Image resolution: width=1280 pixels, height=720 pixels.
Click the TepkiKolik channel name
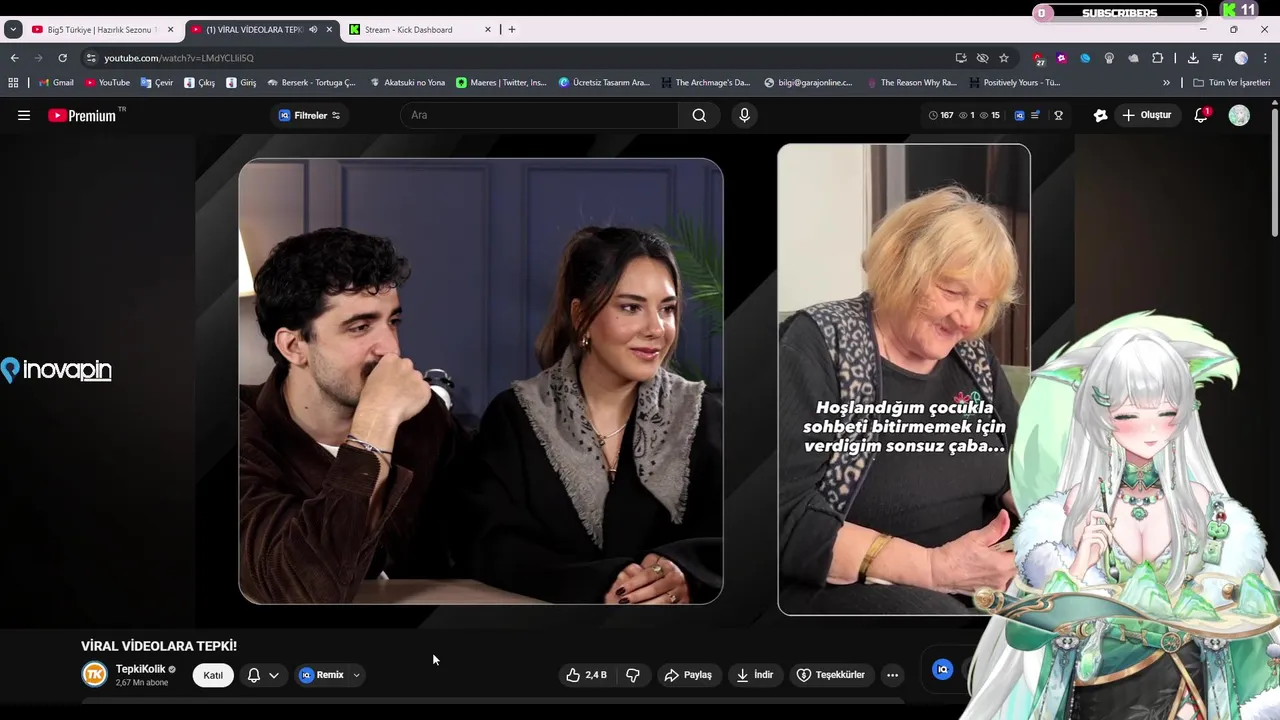coord(141,669)
